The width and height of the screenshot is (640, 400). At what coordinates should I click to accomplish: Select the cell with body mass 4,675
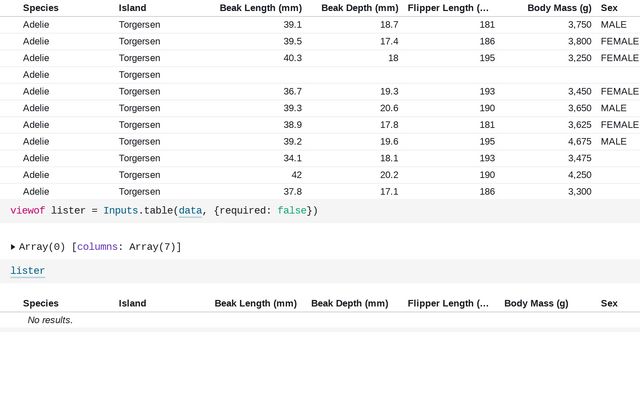point(573,142)
